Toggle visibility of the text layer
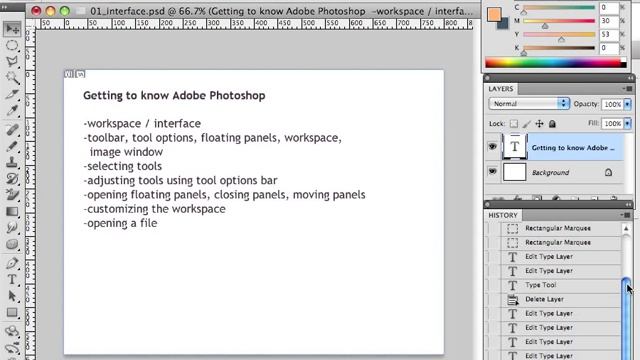 (x=493, y=147)
